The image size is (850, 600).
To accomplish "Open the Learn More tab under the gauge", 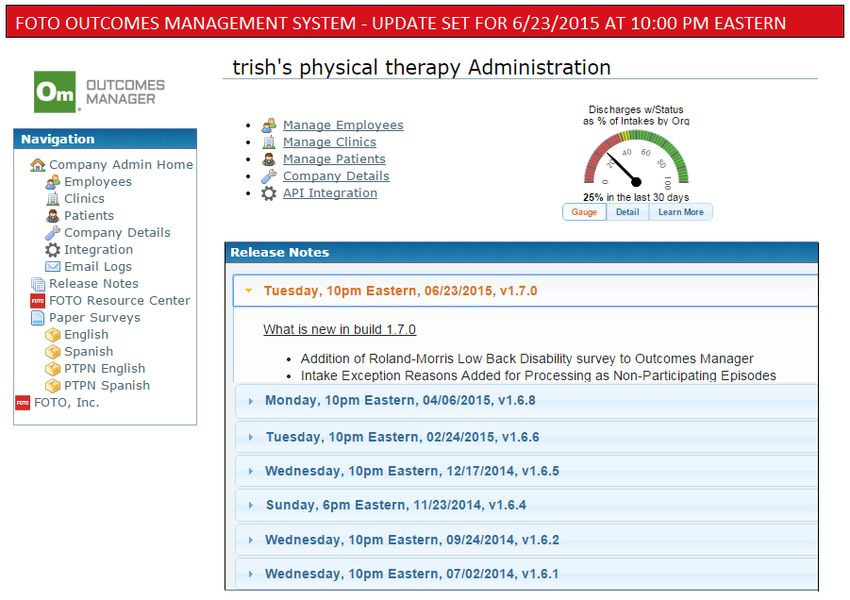I will click(x=681, y=212).
